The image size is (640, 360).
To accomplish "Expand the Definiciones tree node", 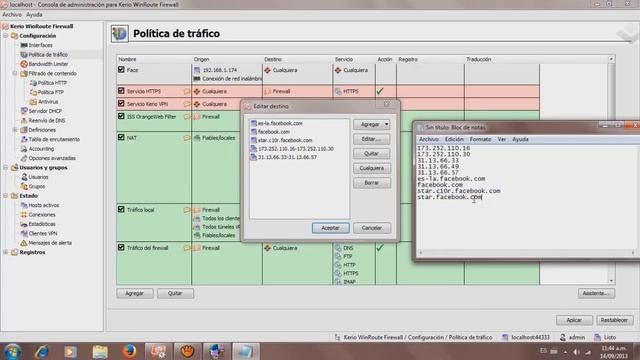I will click(15, 130).
